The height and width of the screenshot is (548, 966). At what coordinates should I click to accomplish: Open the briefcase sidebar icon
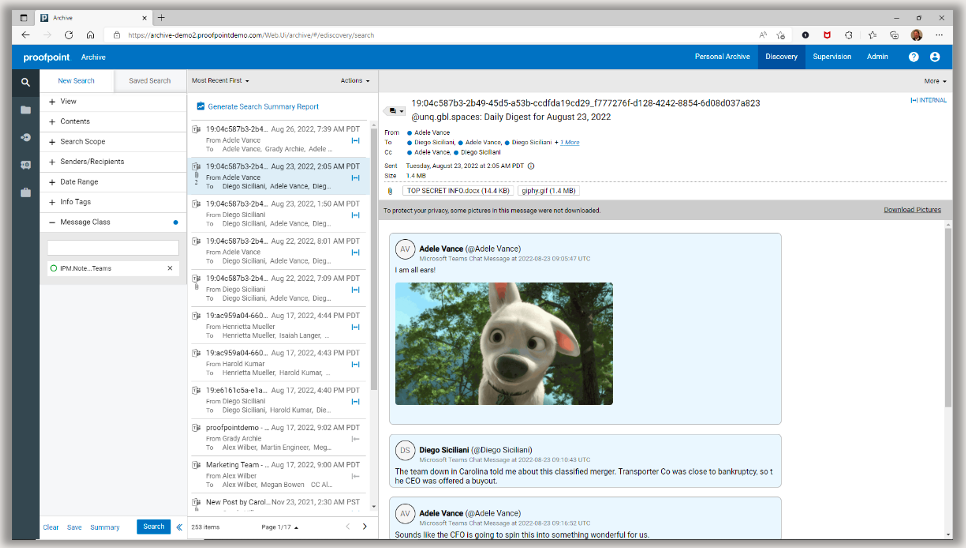[x=25, y=193]
